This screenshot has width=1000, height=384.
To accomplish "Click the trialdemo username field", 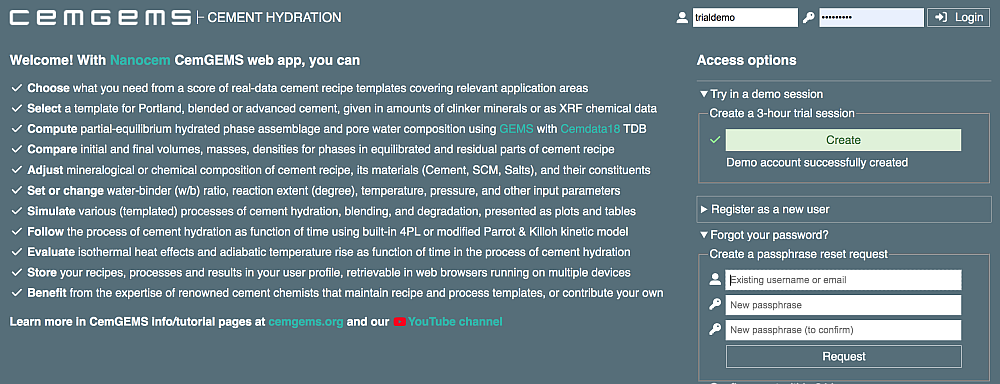I will click(x=745, y=18).
